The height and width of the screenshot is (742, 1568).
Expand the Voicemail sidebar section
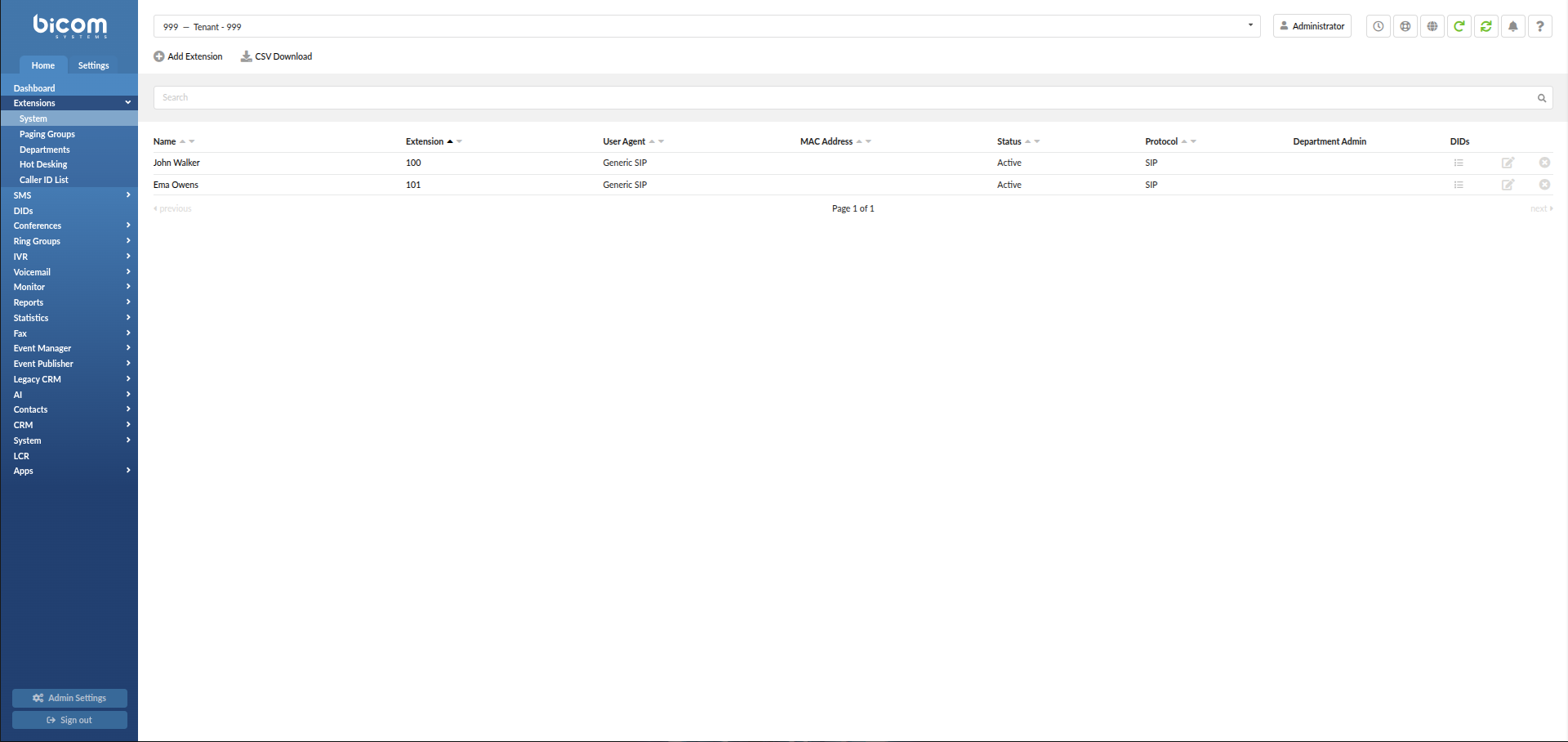tap(69, 272)
